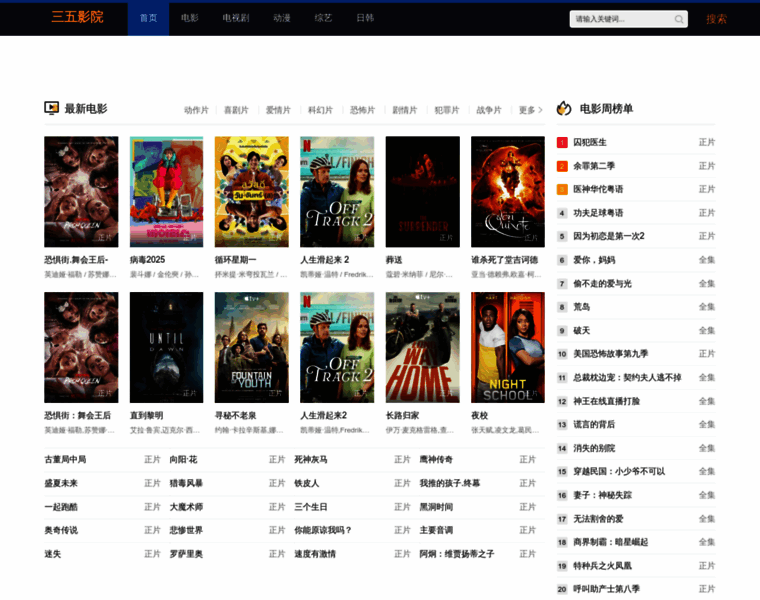Click the orange 搜索 button
760x600 pixels.
(x=716, y=19)
